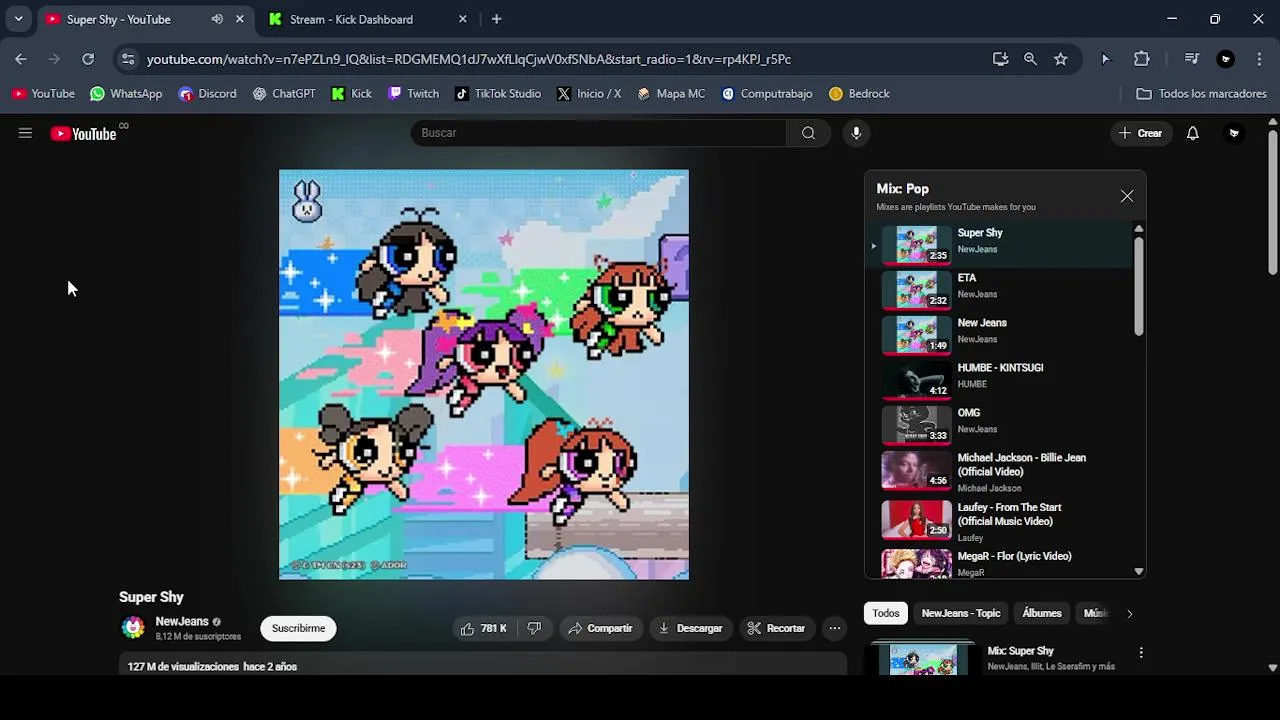Open the Inicio / X bookmark
Image resolution: width=1280 pixels, height=720 pixels.
(x=589, y=94)
